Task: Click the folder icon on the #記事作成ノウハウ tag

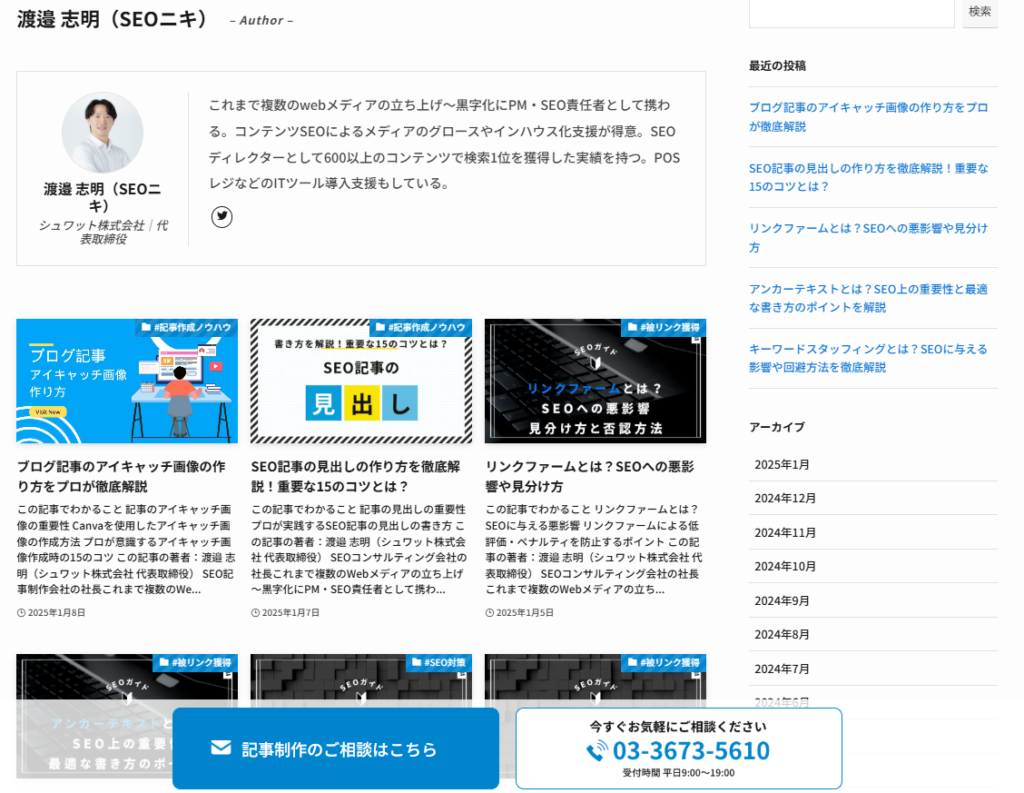Action: point(146,327)
